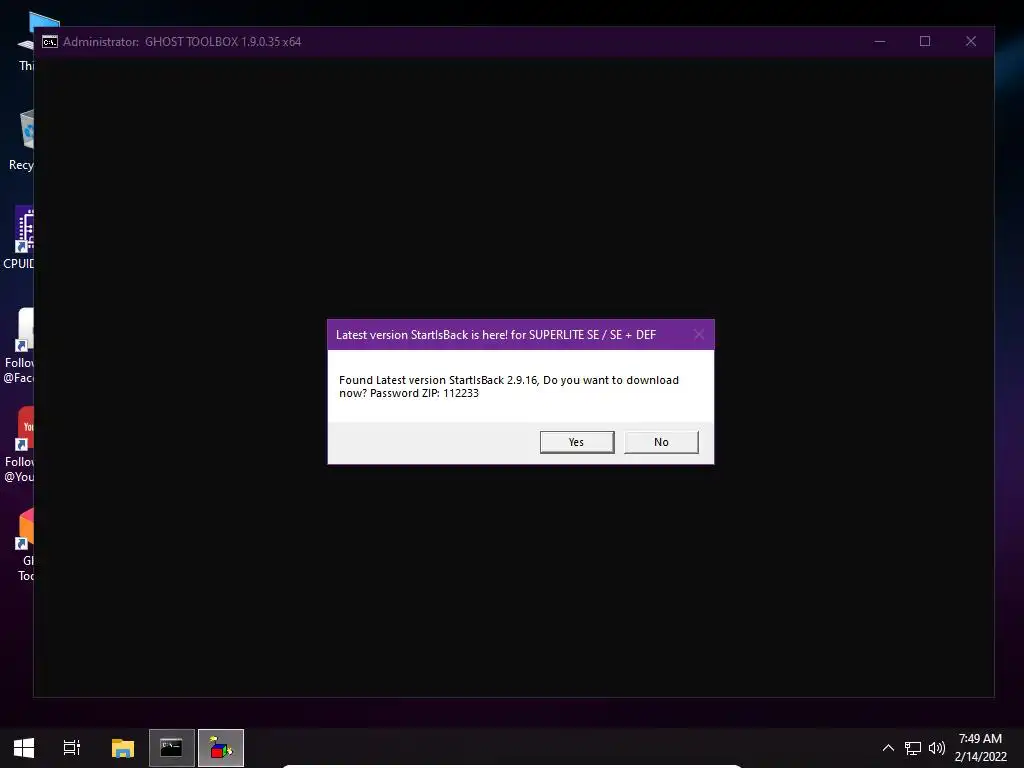Close the Ghost Toolbox window

(970, 41)
